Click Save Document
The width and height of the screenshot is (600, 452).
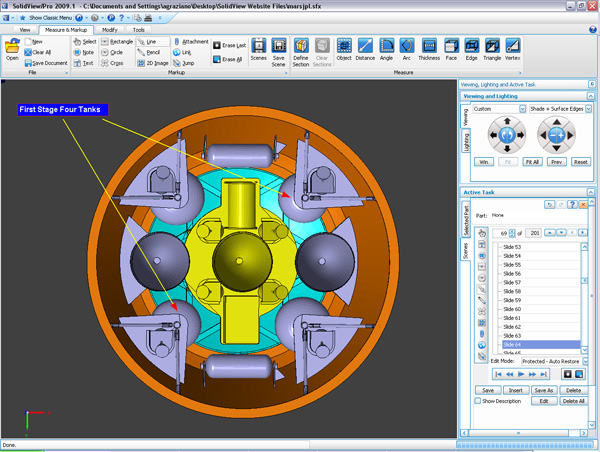(46, 63)
